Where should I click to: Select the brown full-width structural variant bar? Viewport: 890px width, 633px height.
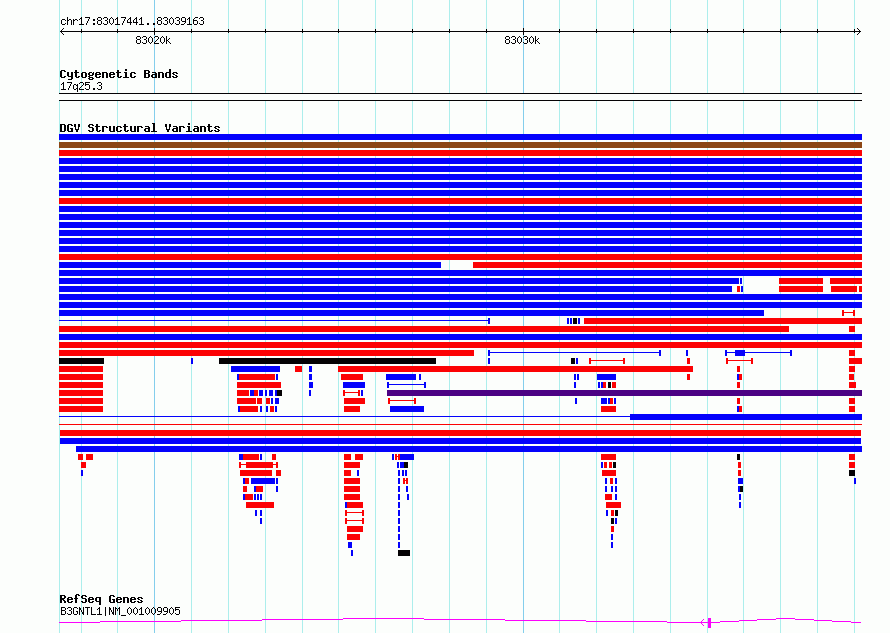pyautogui.click(x=460, y=145)
